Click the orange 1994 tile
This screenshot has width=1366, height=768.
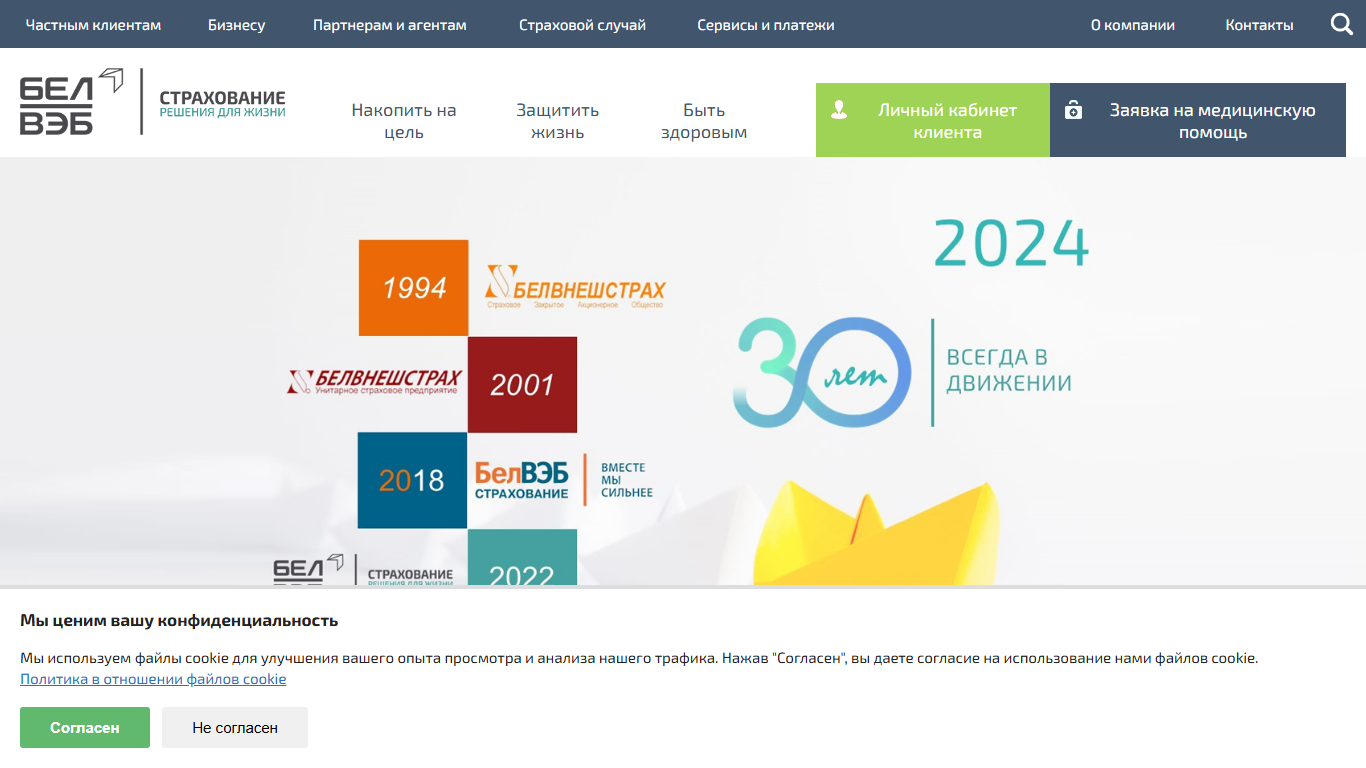click(x=414, y=288)
